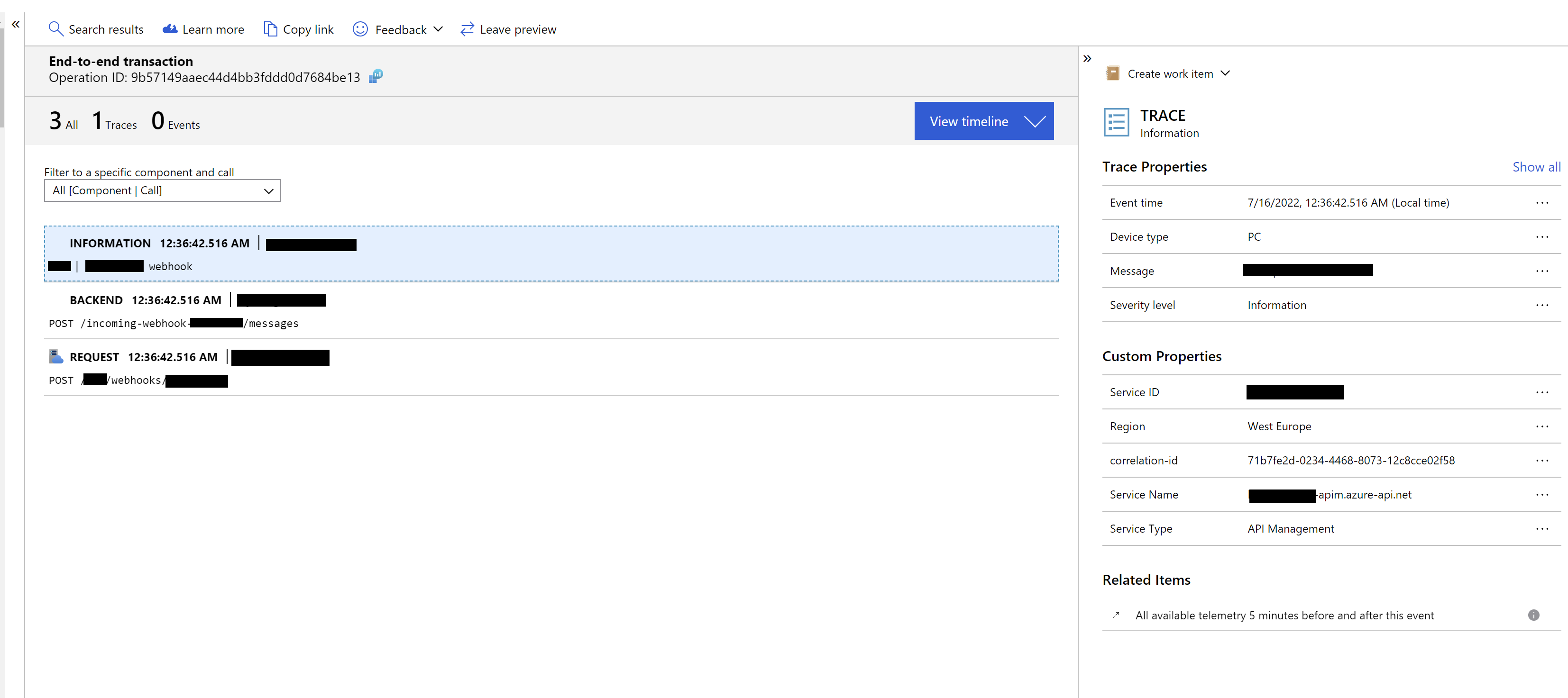Open ellipsis menu for correlation-id row
This screenshot has width=1568, height=698.
coord(1541,460)
